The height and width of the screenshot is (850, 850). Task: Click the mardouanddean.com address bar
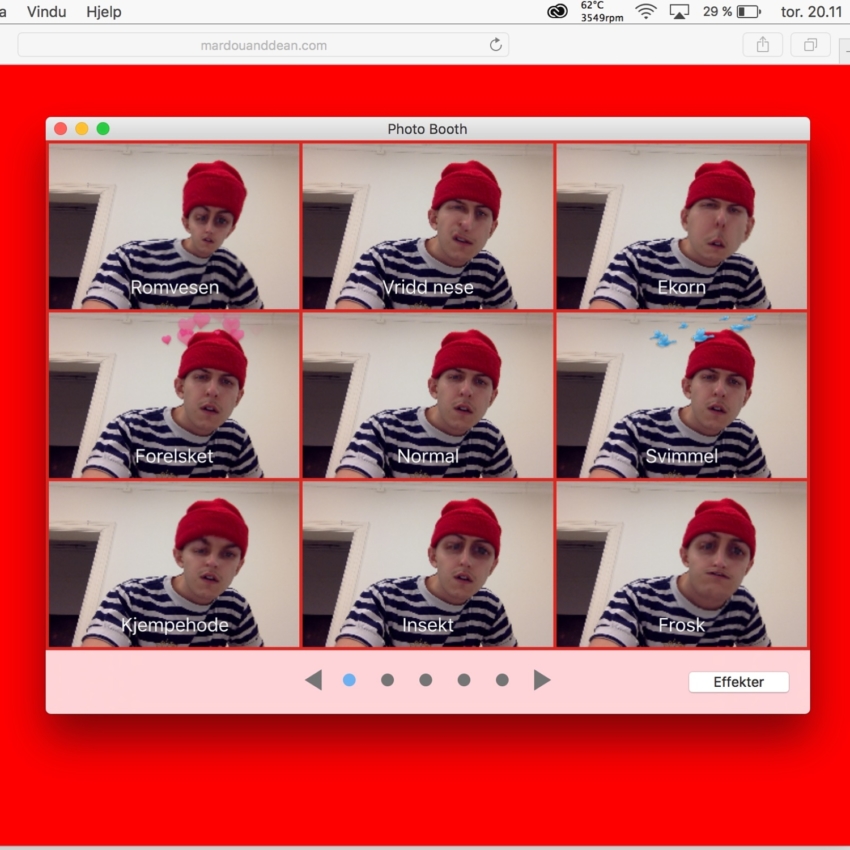[x=263, y=45]
